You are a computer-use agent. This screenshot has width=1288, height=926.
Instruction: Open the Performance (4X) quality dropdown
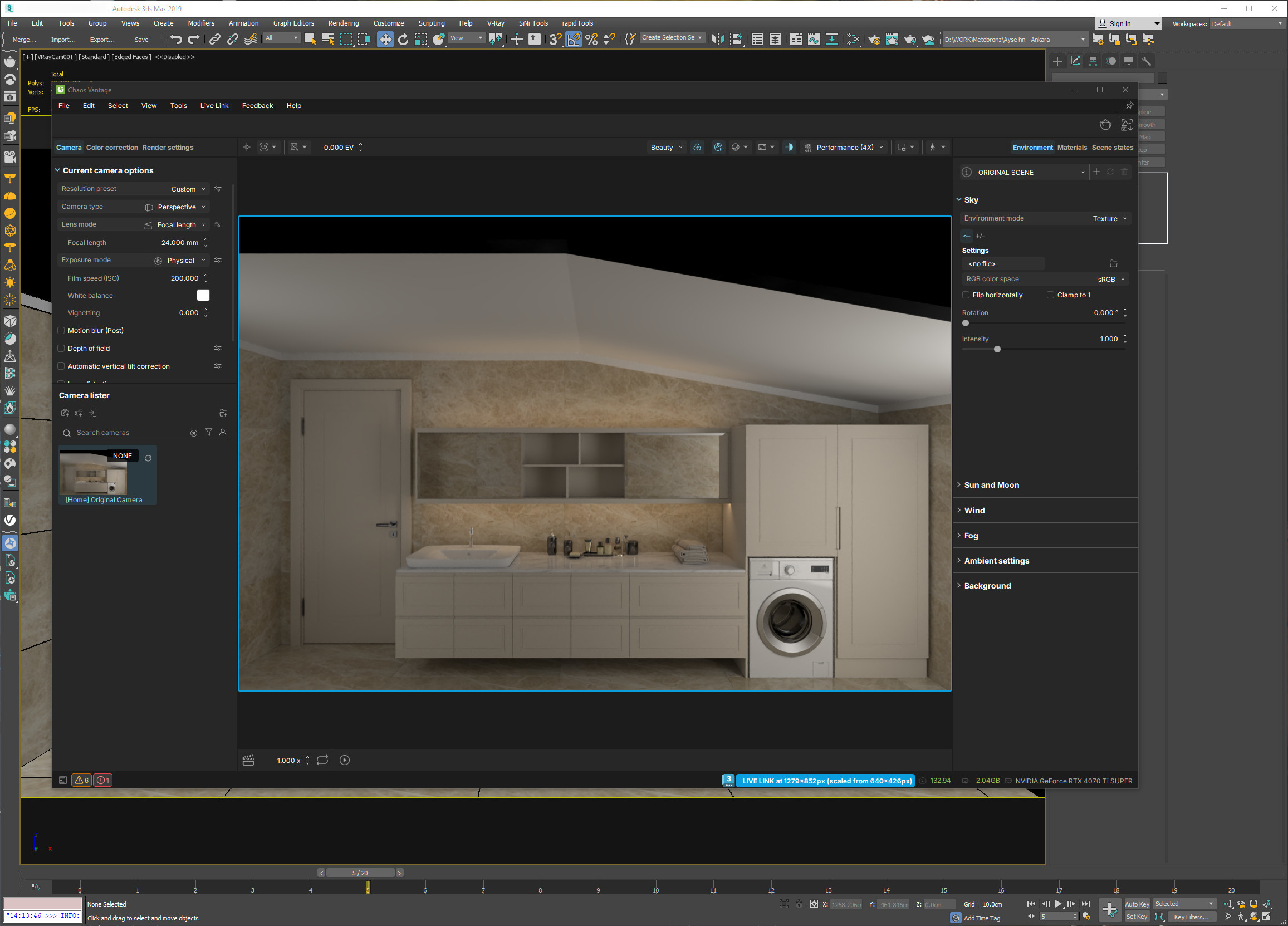point(849,148)
